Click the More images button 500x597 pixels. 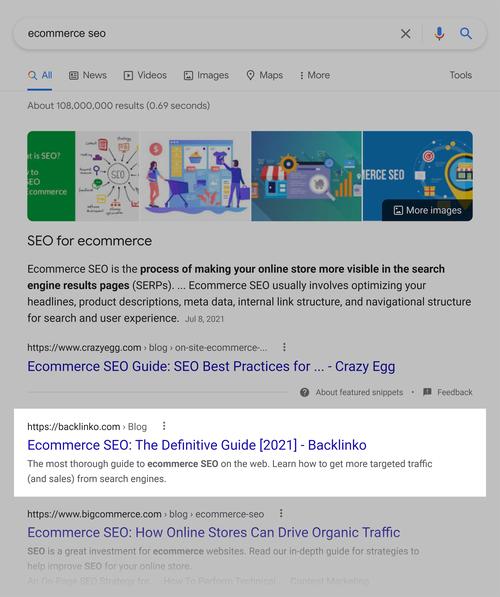pos(427,210)
